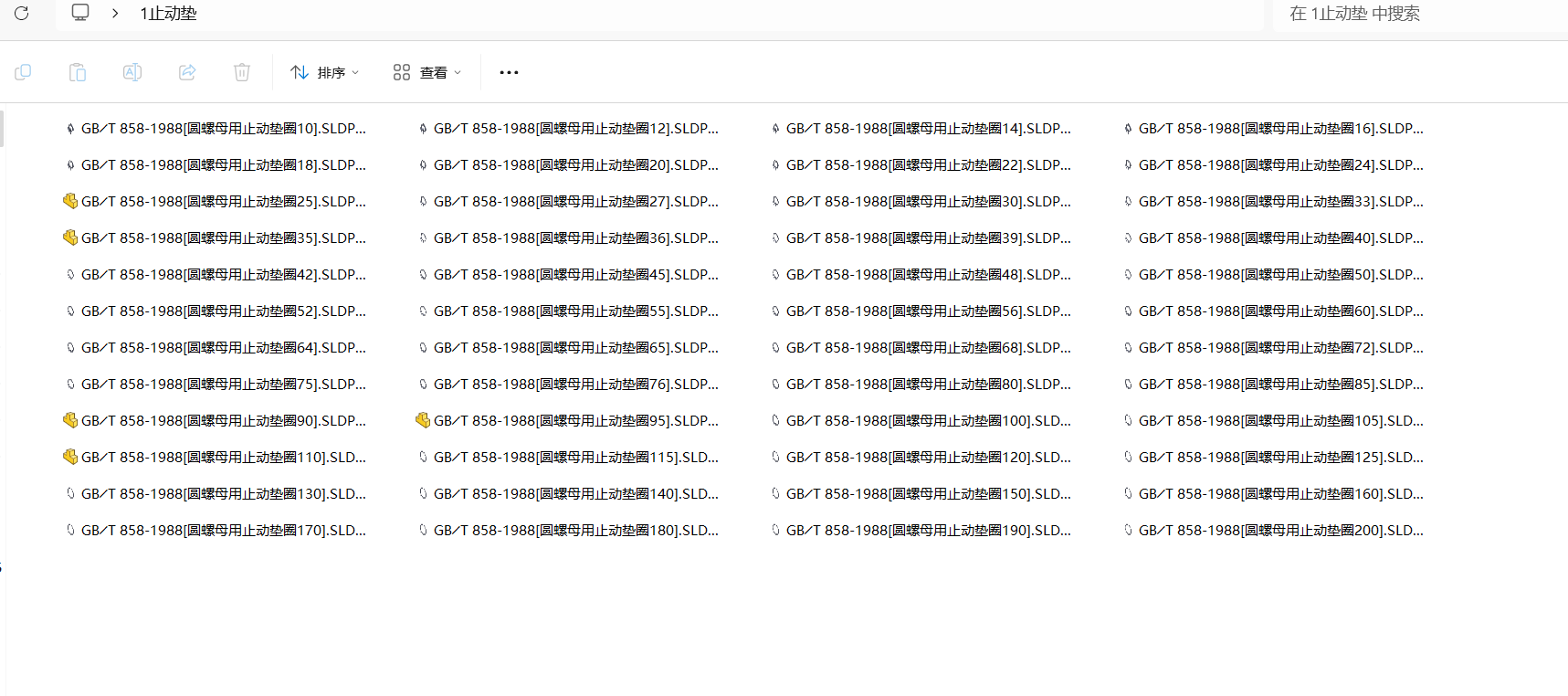
Task: Select file name 圆螺母用止动垫圈27
Action: tap(575, 202)
